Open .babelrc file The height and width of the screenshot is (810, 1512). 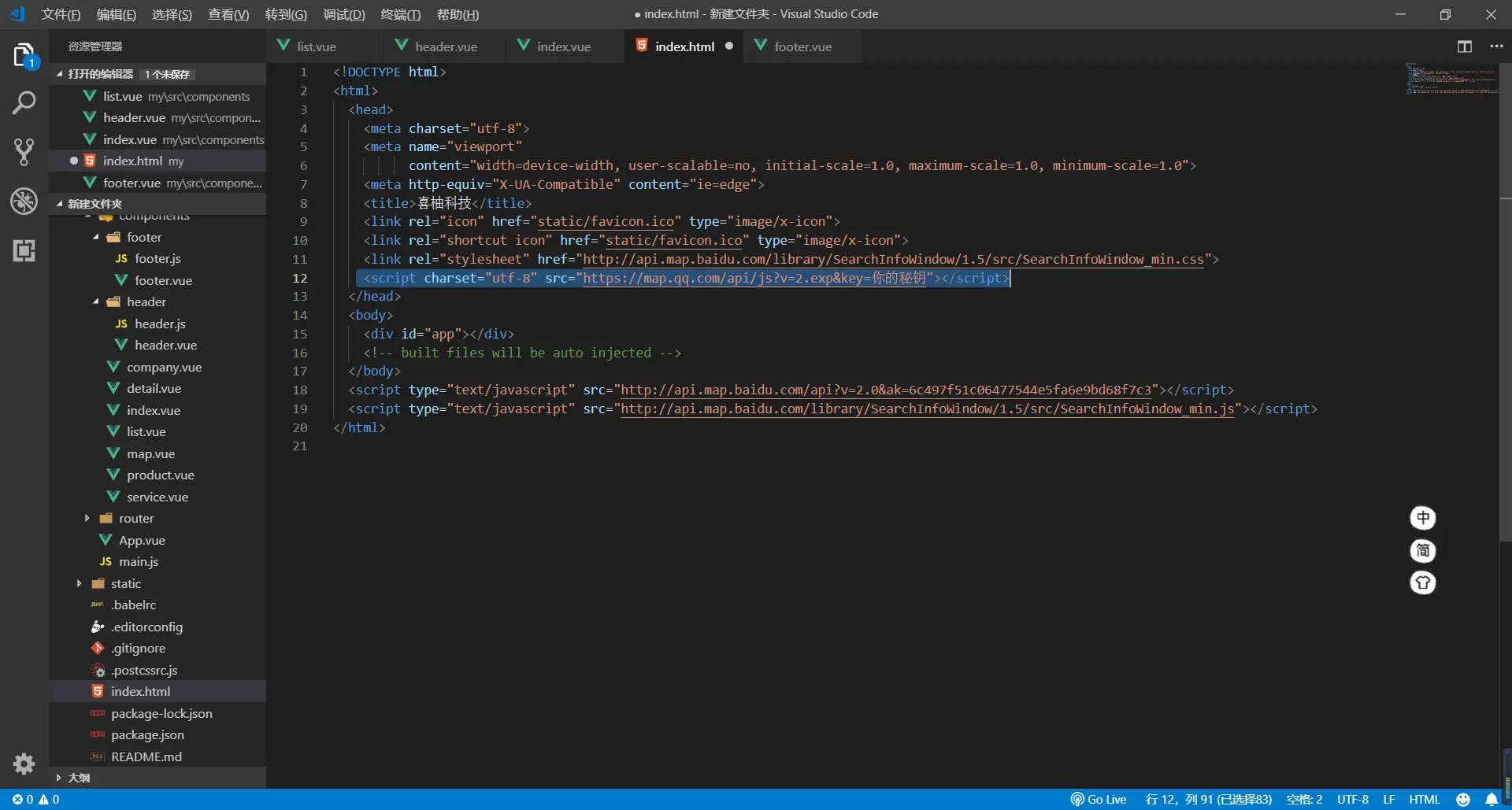click(x=157, y=605)
